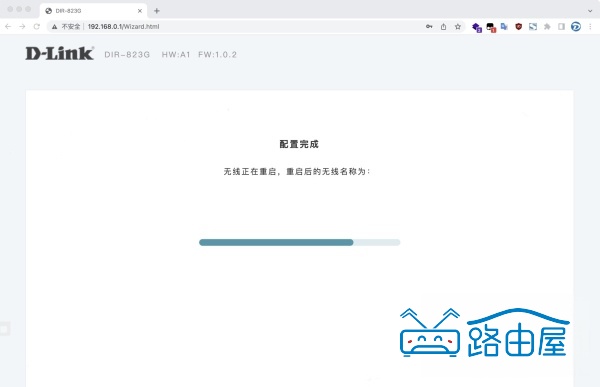600x387 pixels.
Task: Open the purple extension with badge 2
Action: (x=476, y=27)
